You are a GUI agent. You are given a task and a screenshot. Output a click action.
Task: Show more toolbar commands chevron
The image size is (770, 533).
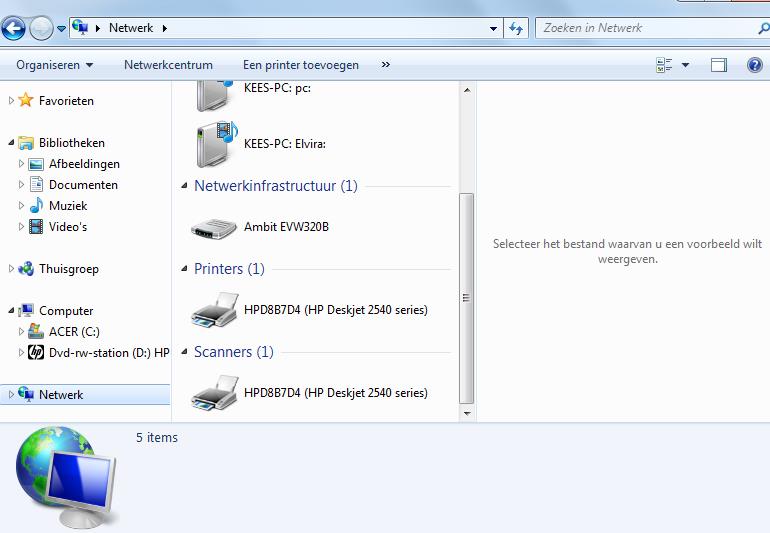point(386,64)
